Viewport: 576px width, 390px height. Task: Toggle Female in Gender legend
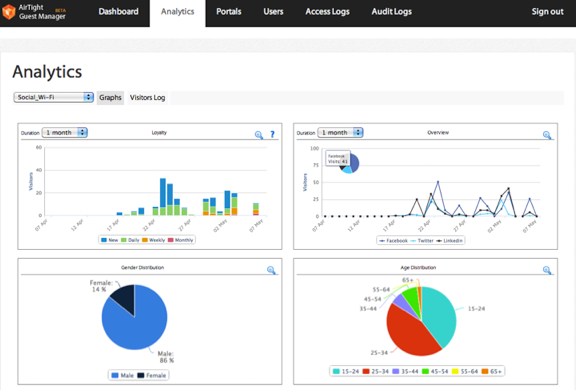pyautogui.click(x=152, y=375)
